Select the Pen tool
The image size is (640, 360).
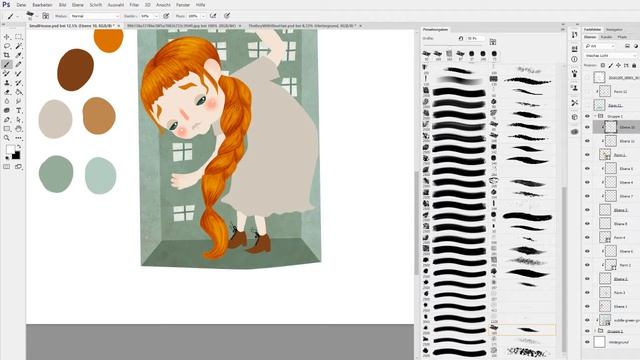7,120
